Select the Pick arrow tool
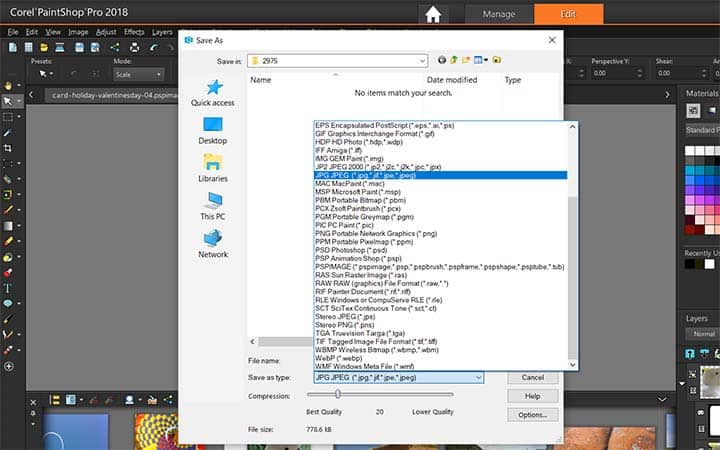720x450 pixels. [8, 101]
